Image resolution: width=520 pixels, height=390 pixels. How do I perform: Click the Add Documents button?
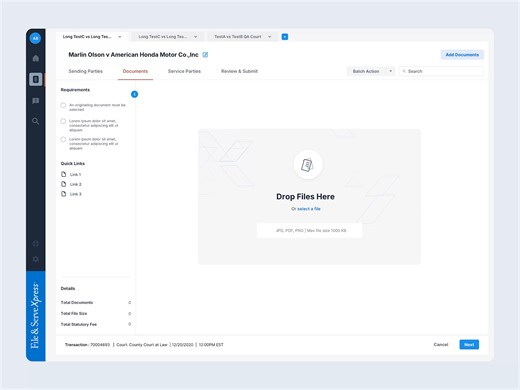click(x=462, y=55)
